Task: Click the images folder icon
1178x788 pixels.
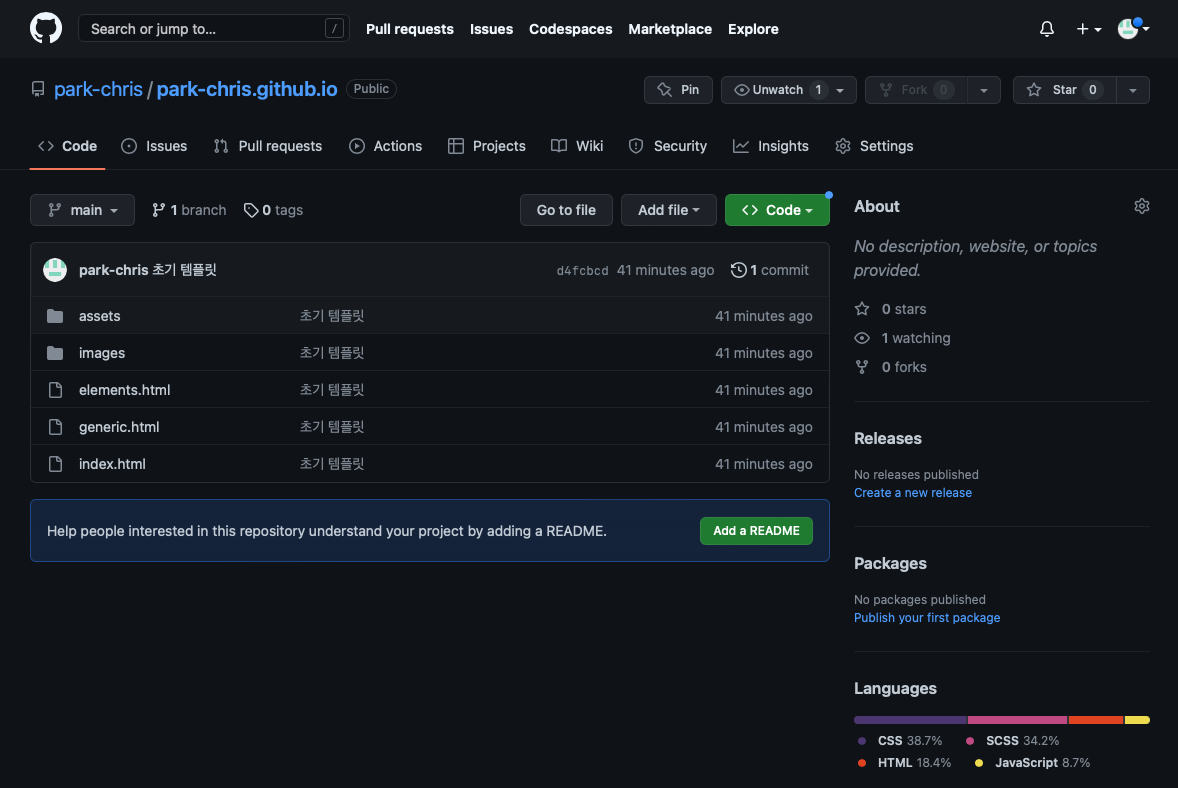Action: 55,352
